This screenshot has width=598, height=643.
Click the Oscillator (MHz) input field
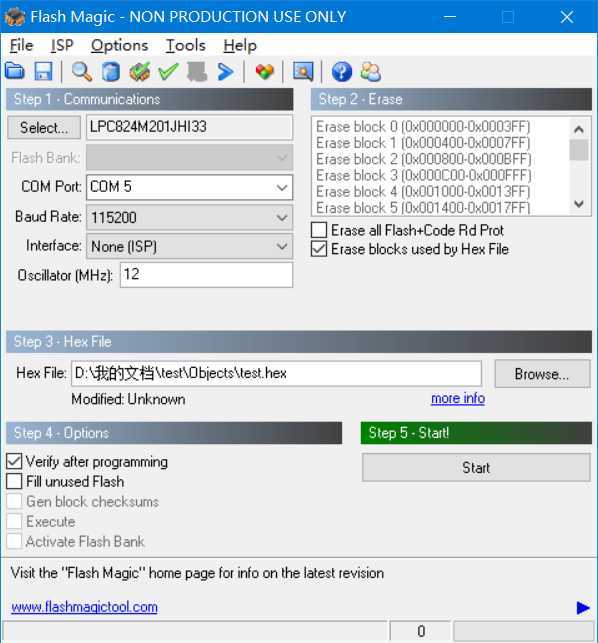(x=206, y=275)
